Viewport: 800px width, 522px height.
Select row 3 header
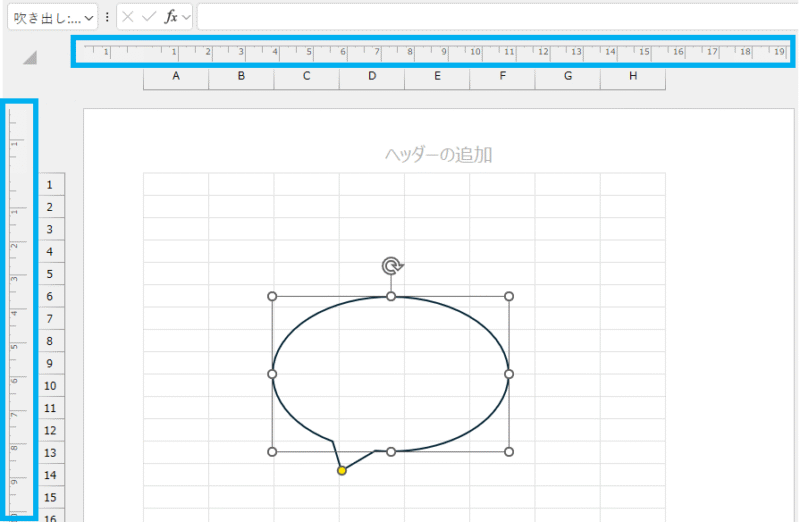(52, 229)
